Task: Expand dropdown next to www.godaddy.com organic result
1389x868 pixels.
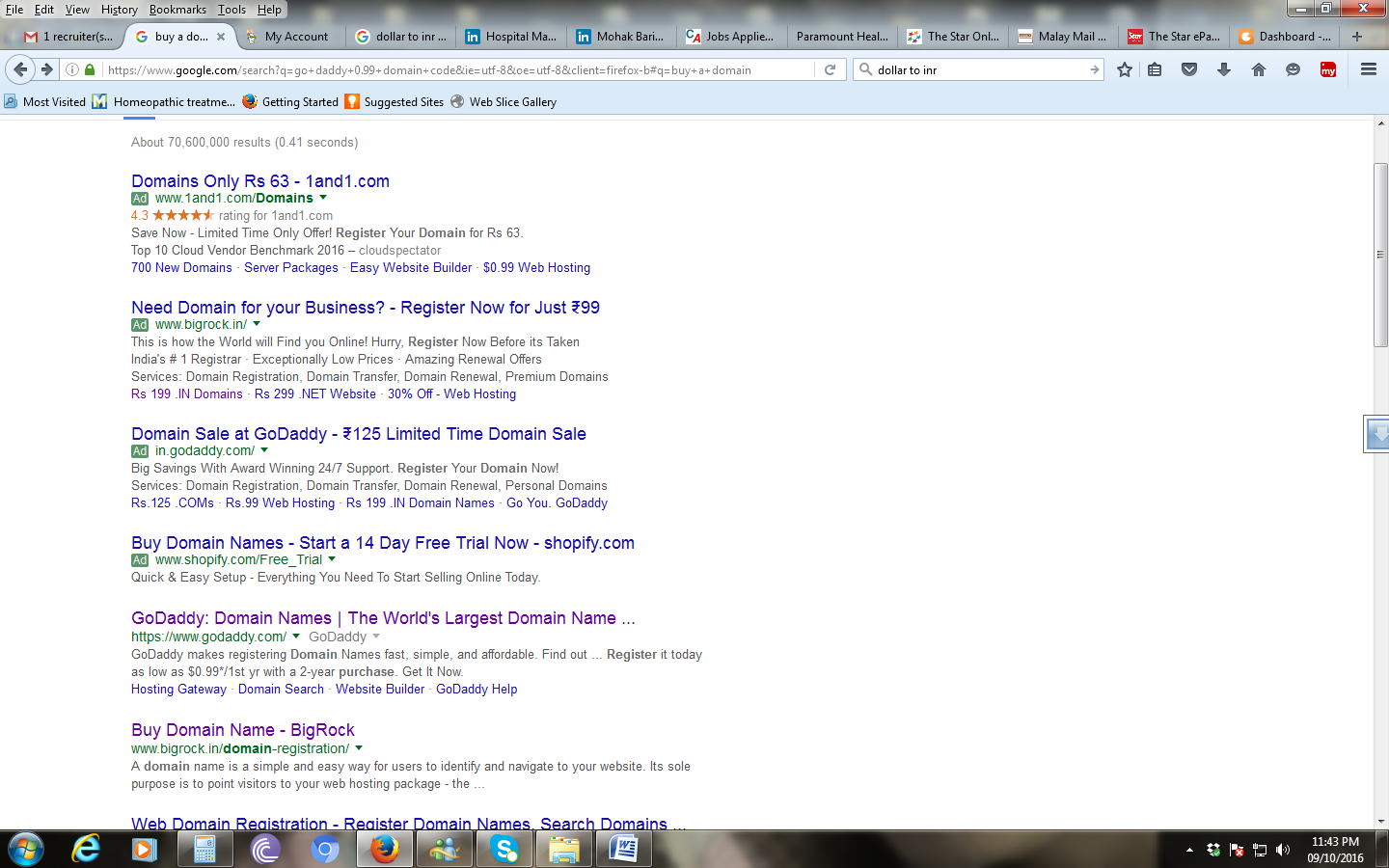Action: pos(296,637)
